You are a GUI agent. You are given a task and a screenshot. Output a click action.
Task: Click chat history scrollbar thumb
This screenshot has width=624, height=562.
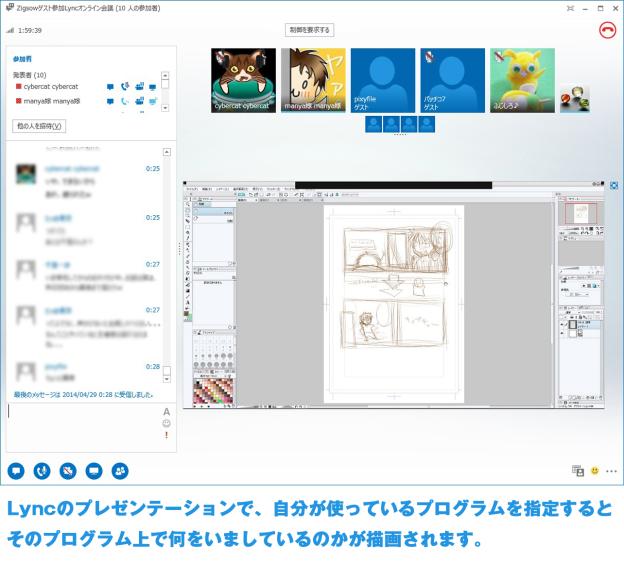point(167,371)
